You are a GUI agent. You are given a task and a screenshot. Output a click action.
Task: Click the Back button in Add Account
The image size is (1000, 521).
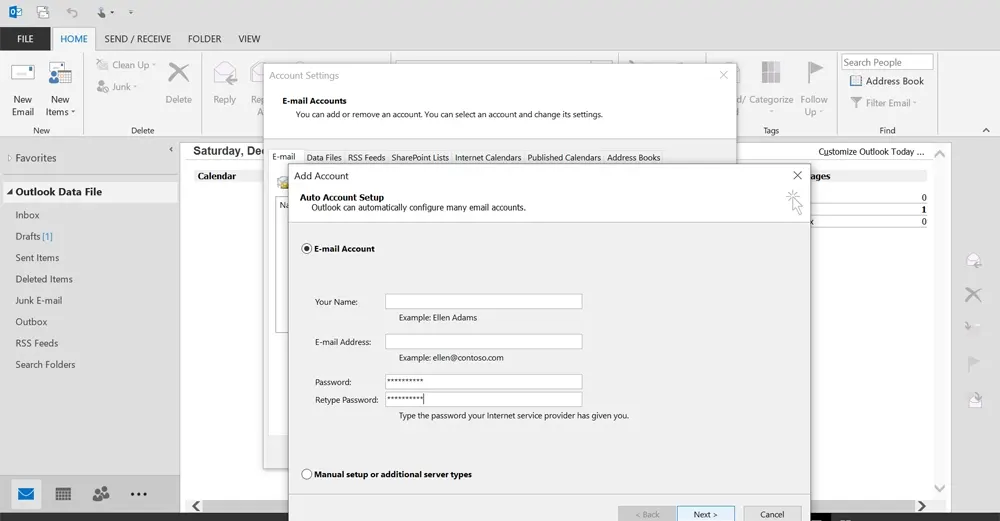[647, 514]
